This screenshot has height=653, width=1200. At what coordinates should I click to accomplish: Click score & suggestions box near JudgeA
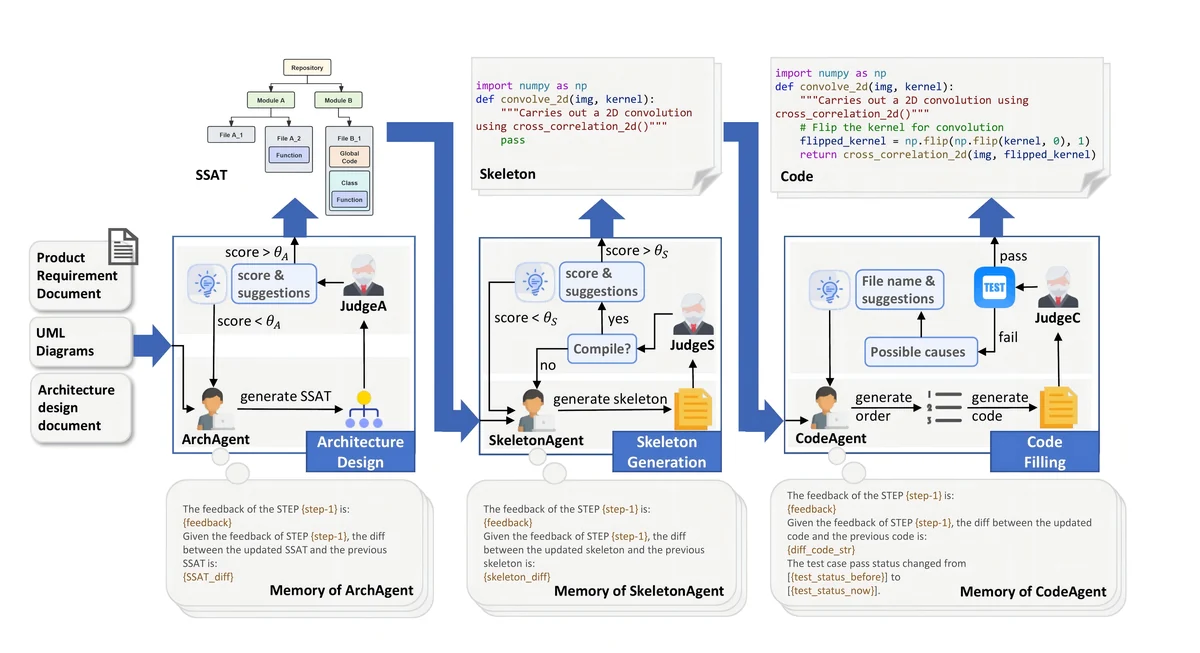[274, 284]
